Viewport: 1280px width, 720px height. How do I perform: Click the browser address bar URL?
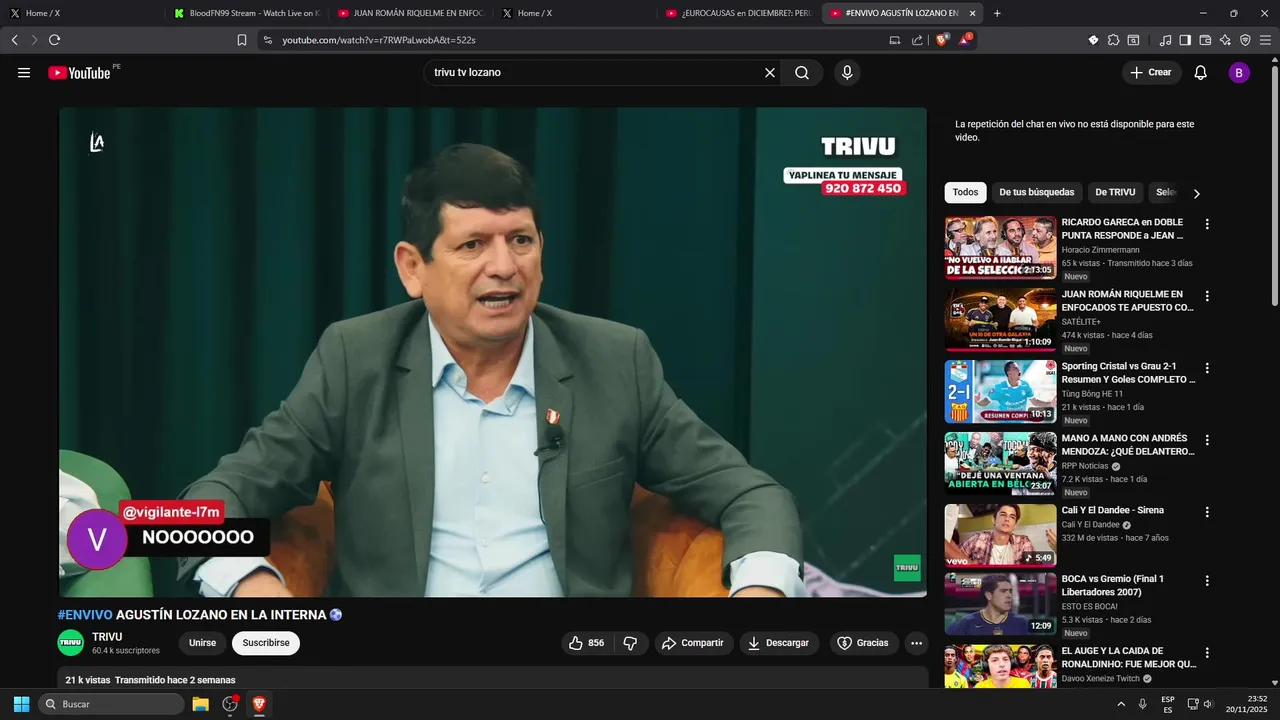(x=378, y=40)
